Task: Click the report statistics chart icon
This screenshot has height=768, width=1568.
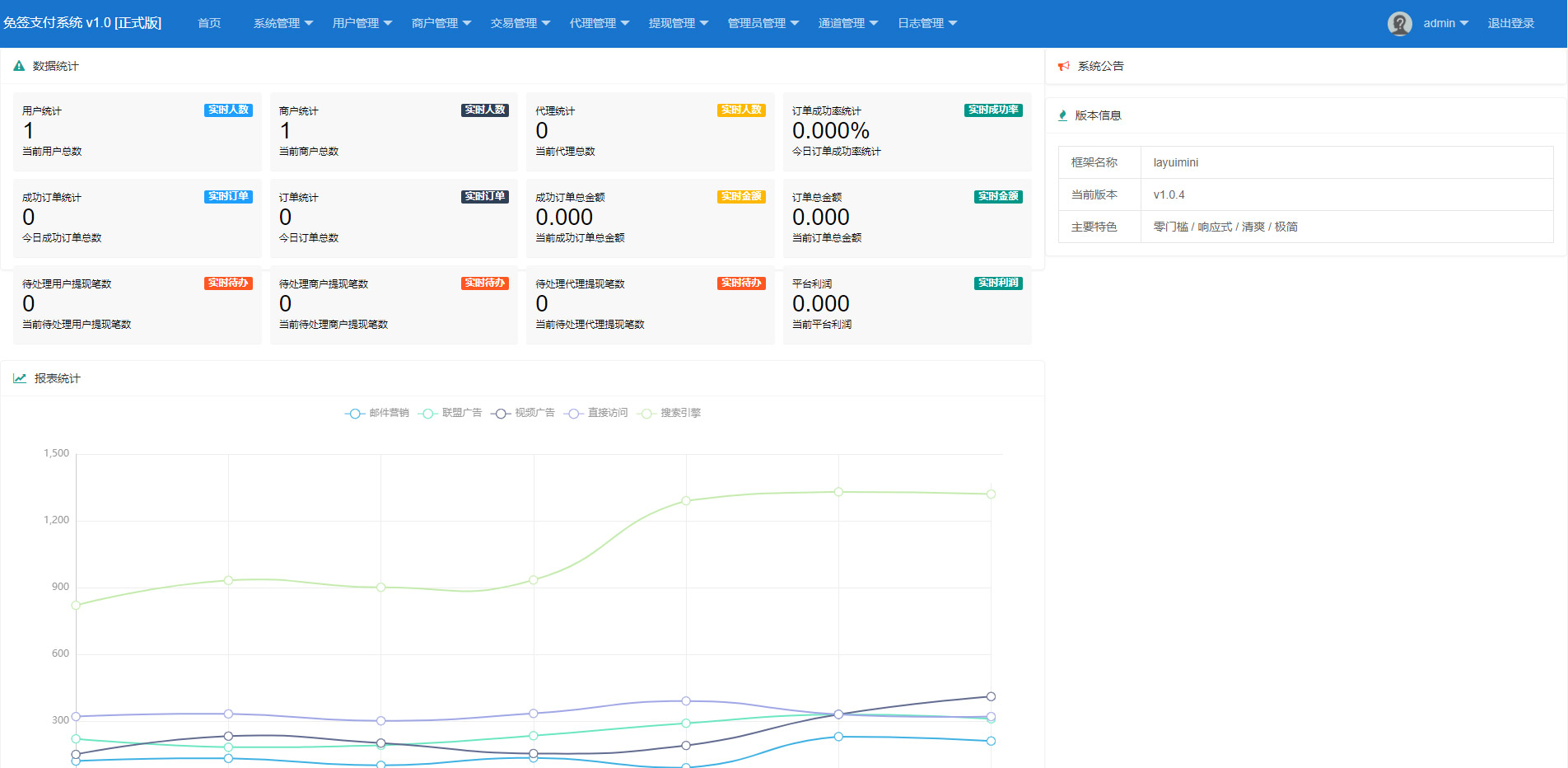Action: coord(20,378)
